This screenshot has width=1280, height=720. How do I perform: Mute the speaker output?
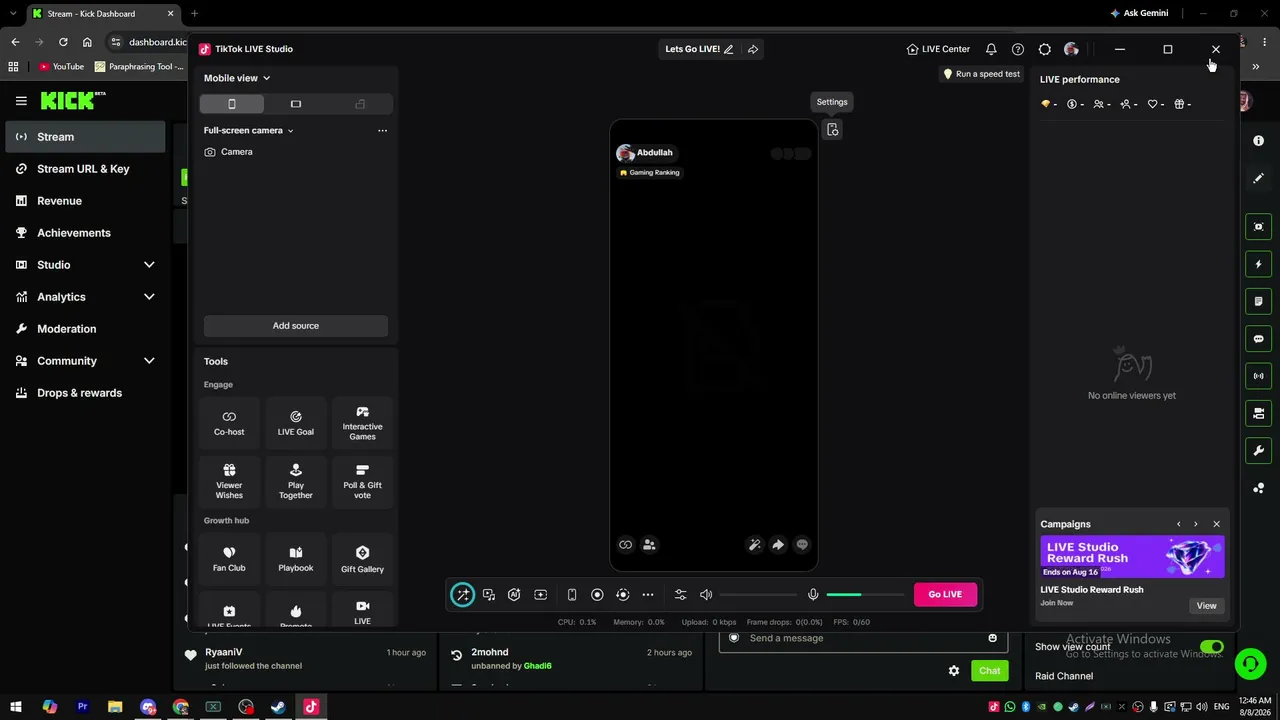[706, 595]
